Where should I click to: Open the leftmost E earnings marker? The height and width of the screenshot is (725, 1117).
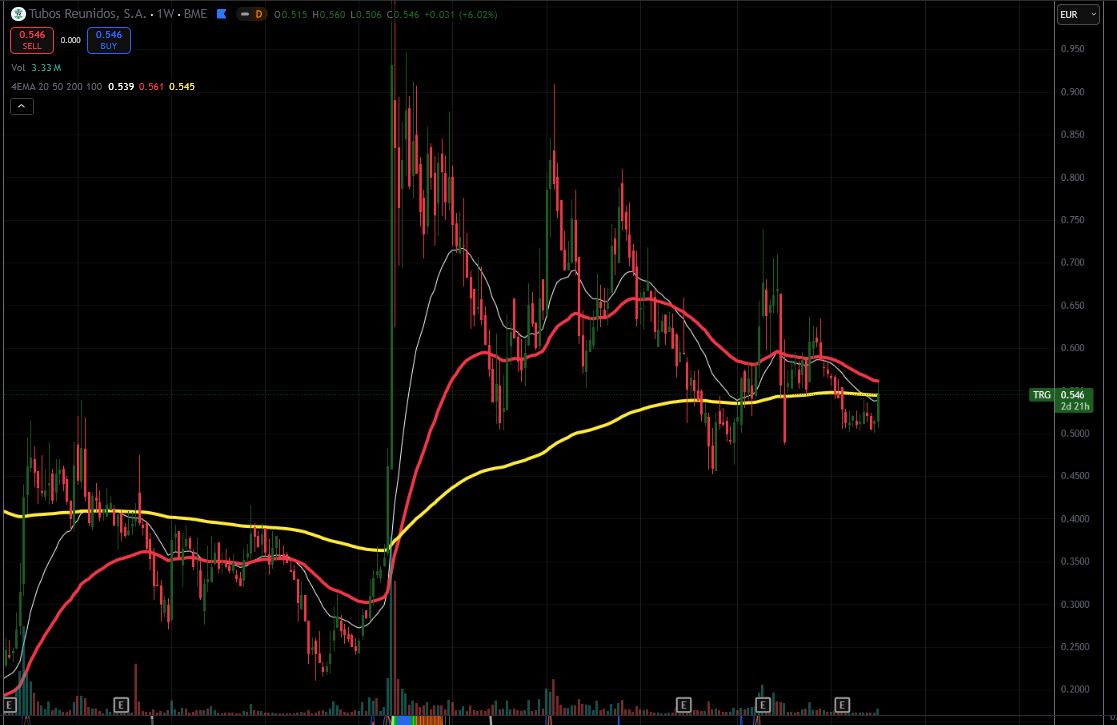9,705
